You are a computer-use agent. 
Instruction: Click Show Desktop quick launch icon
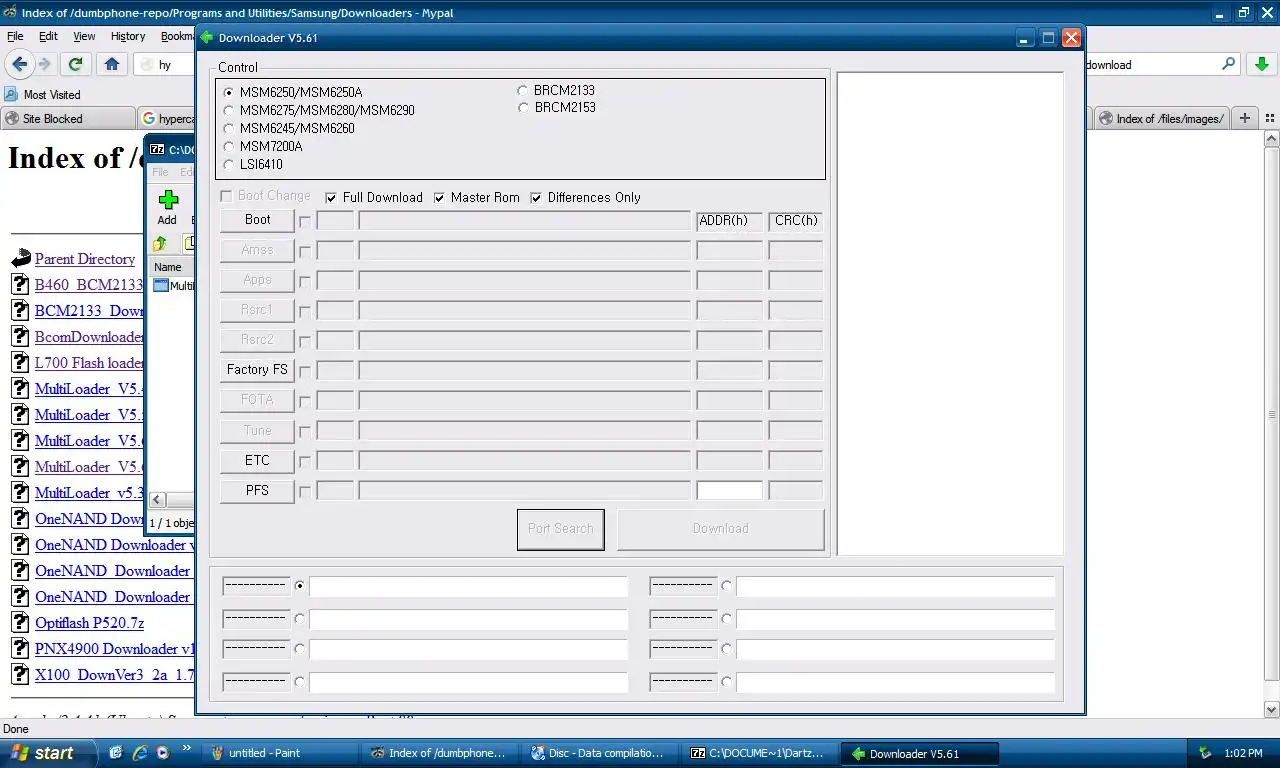click(116, 753)
